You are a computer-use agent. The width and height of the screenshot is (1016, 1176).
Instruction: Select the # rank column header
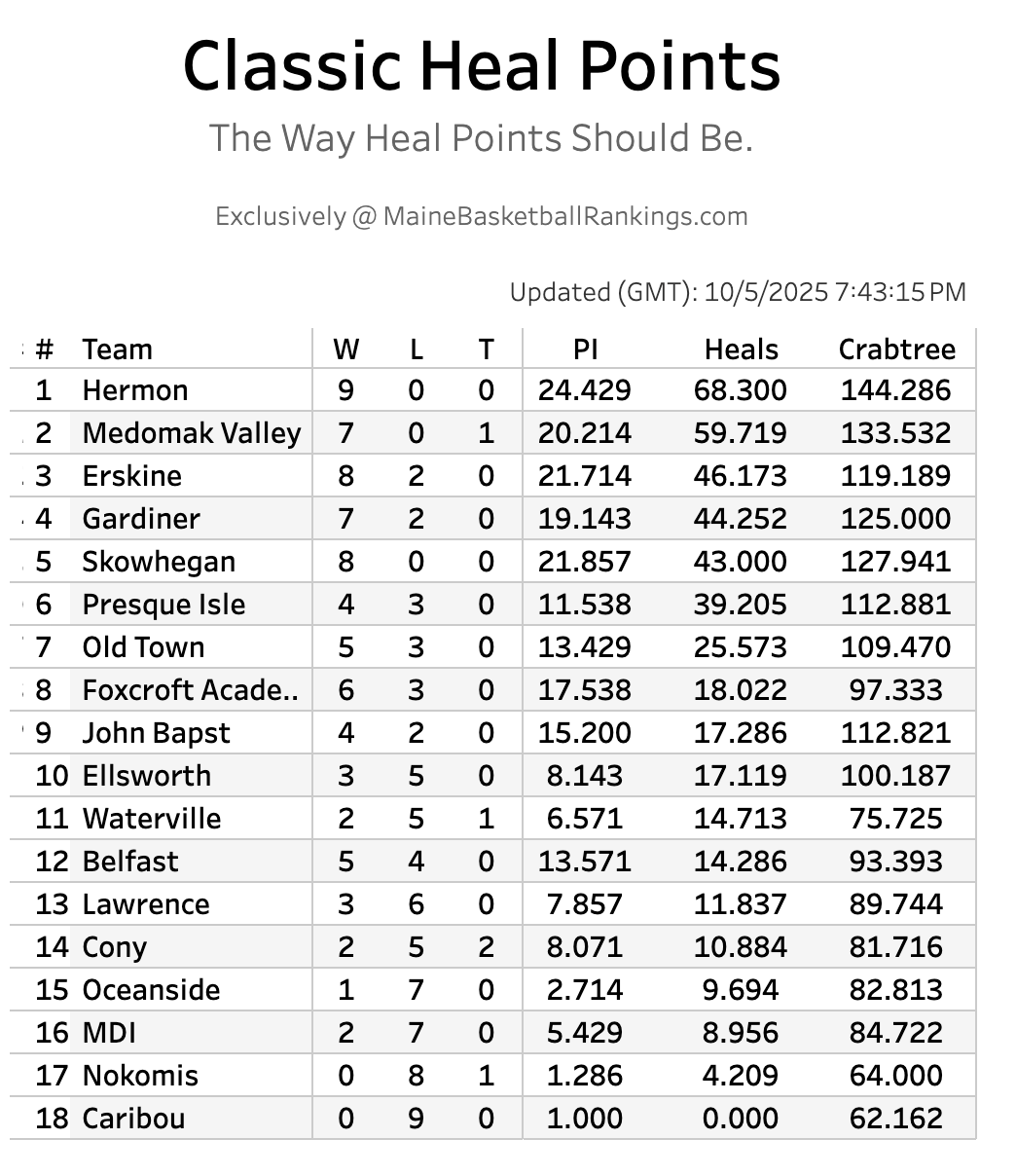click(44, 349)
